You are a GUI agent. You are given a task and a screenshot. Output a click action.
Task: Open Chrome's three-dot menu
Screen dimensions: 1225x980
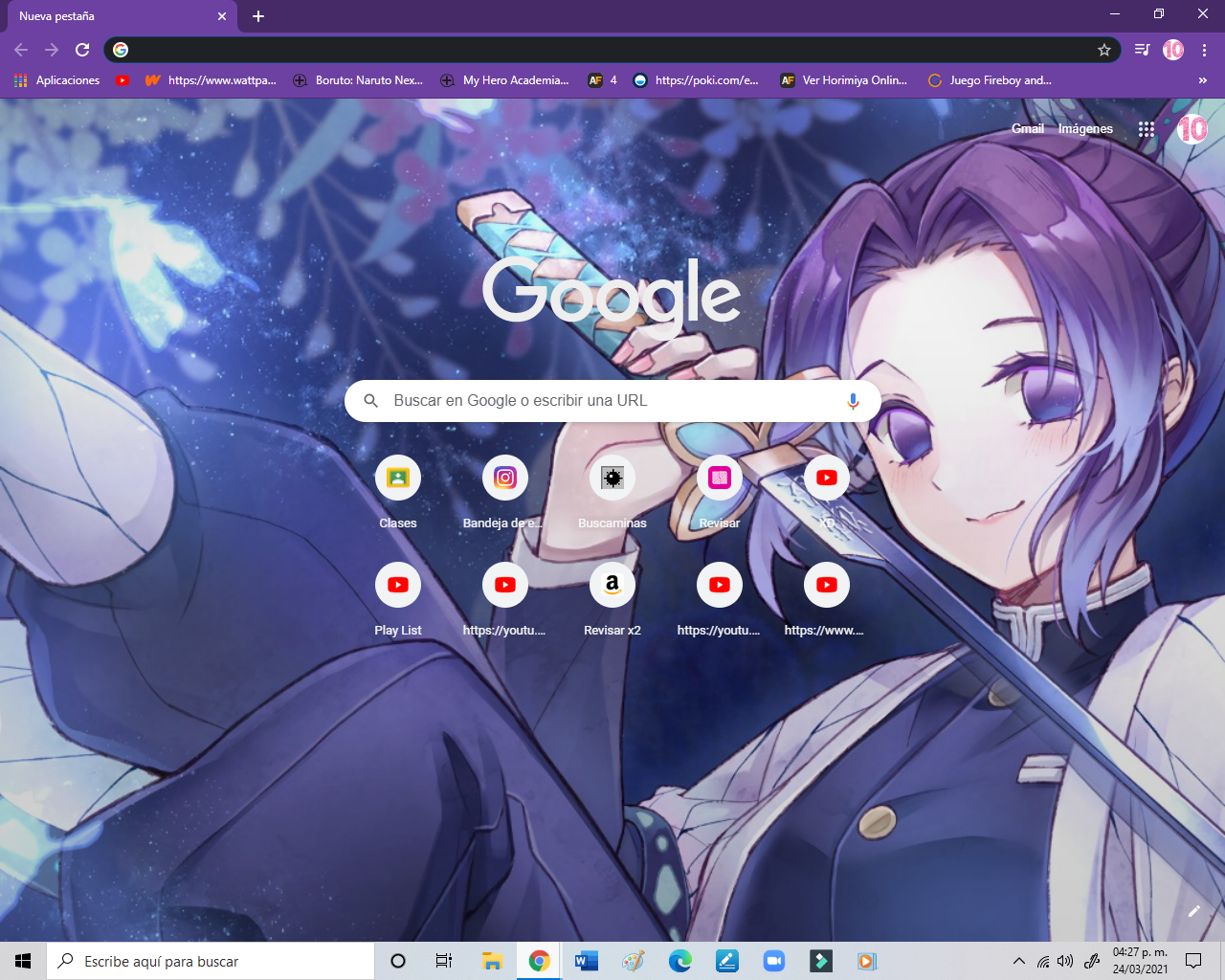point(1204,50)
